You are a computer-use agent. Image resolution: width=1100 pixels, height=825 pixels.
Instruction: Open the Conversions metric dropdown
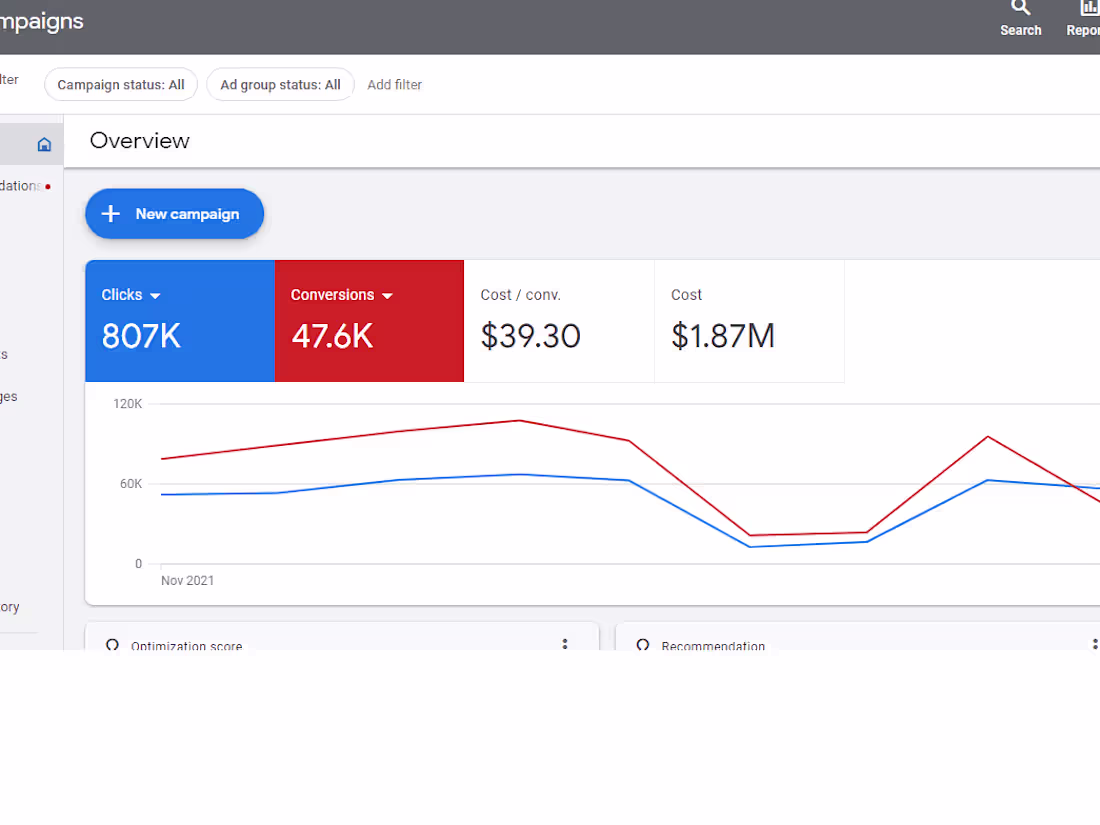388,295
